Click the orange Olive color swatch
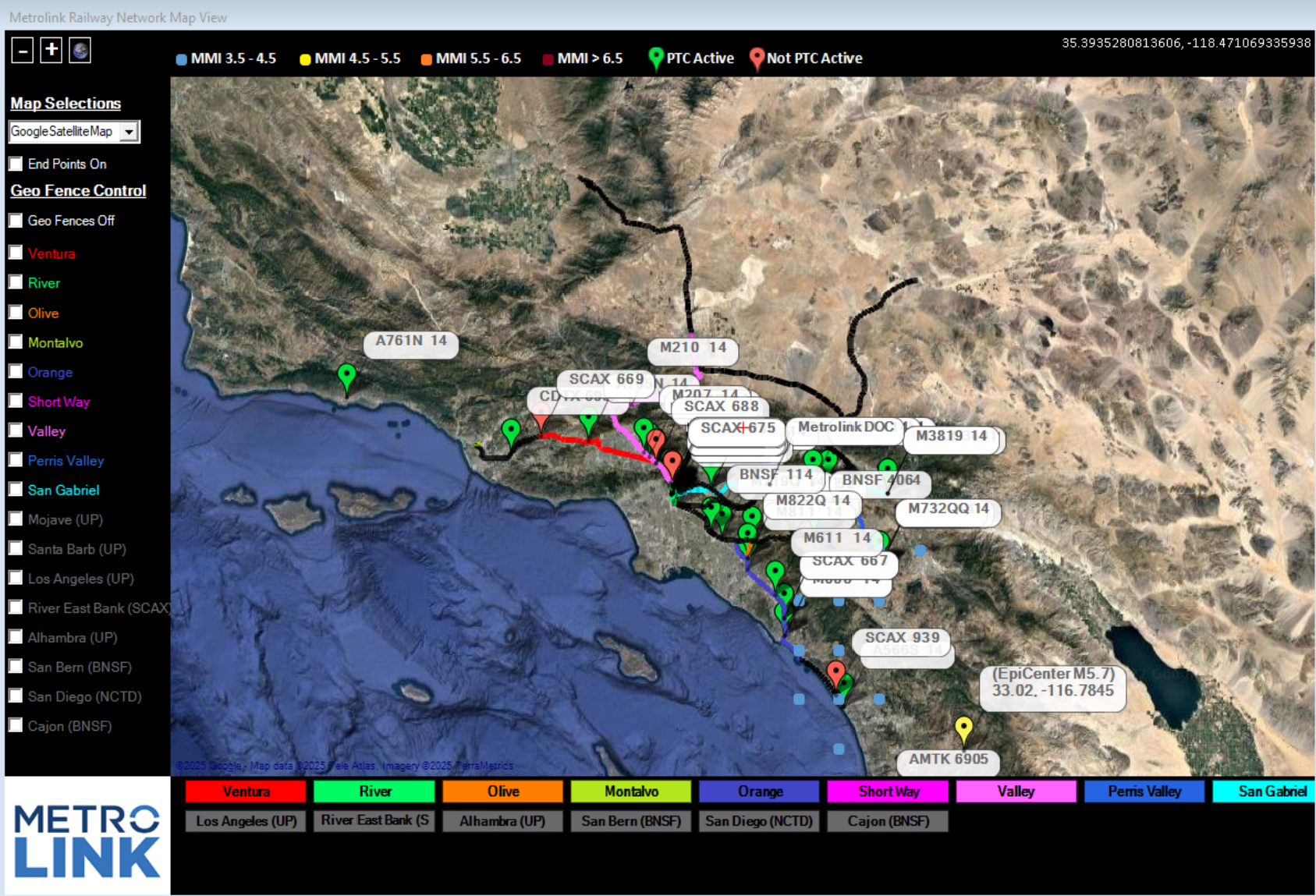This screenshot has width=1316, height=896. [x=502, y=792]
